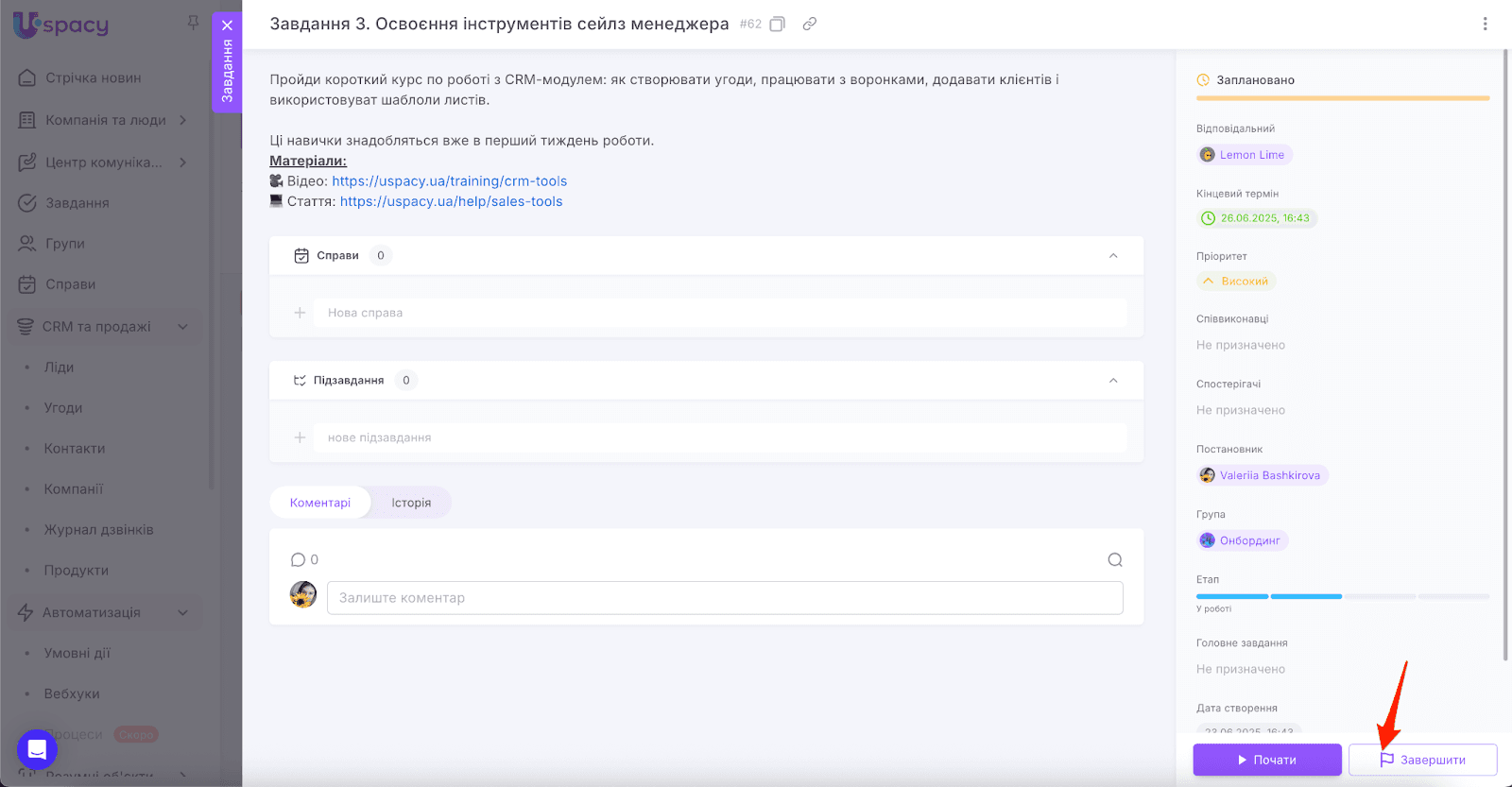1512x787 pixels.
Task: Collapse the Підзавдання section
Action: [1113, 381]
